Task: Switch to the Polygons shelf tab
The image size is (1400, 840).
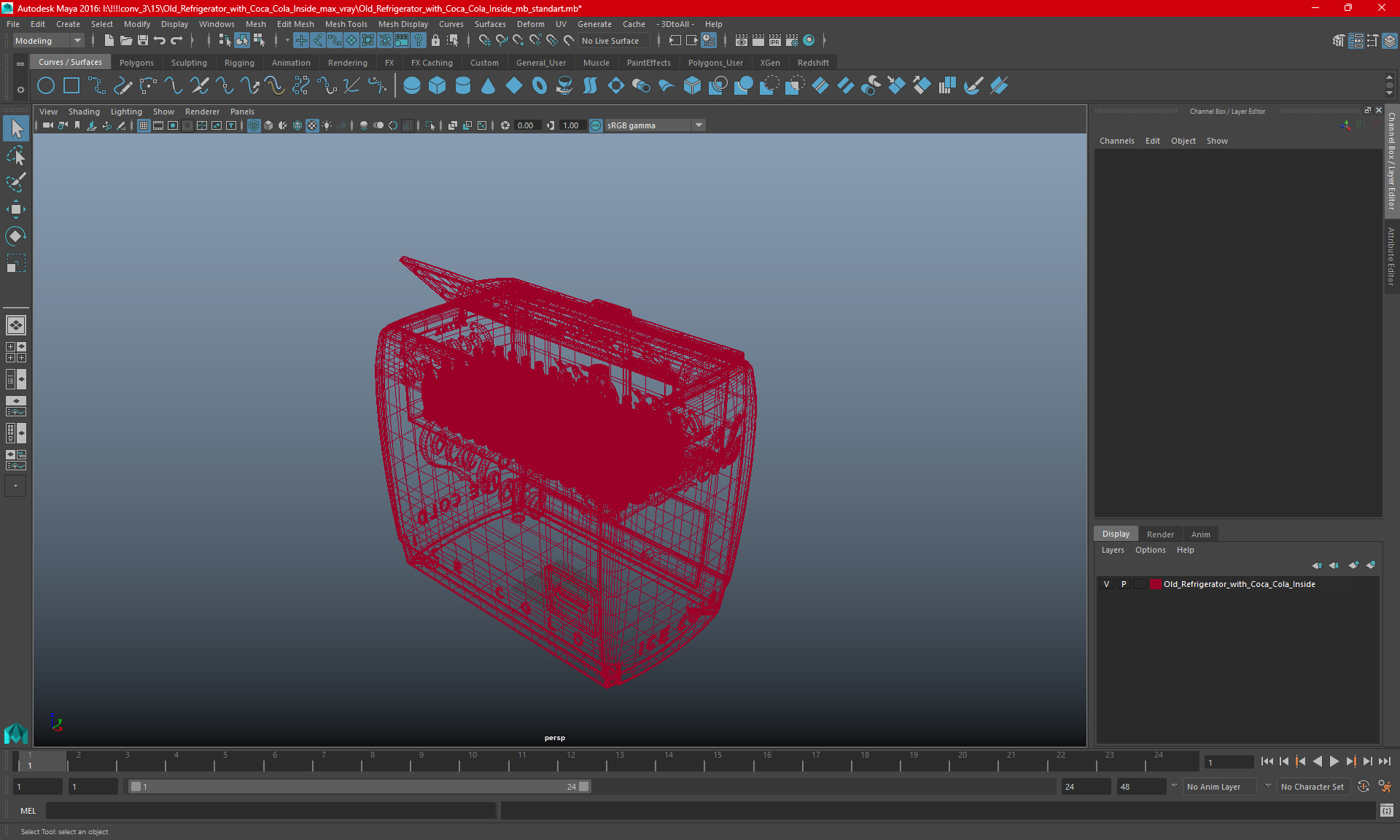Action: click(x=136, y=63)
